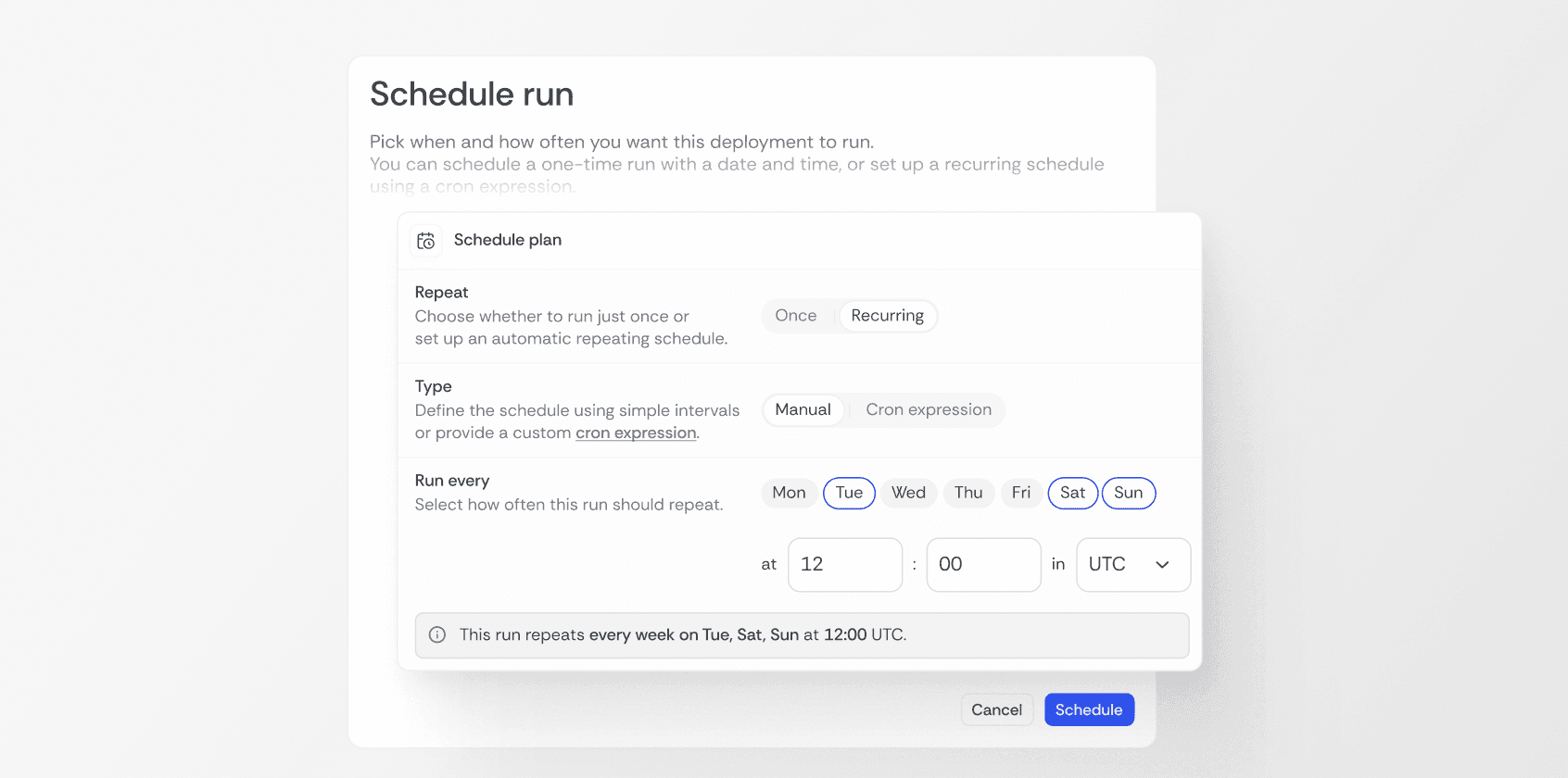
Task: Toggle off the Sun day chip
Action: [x=1128, y=493]
